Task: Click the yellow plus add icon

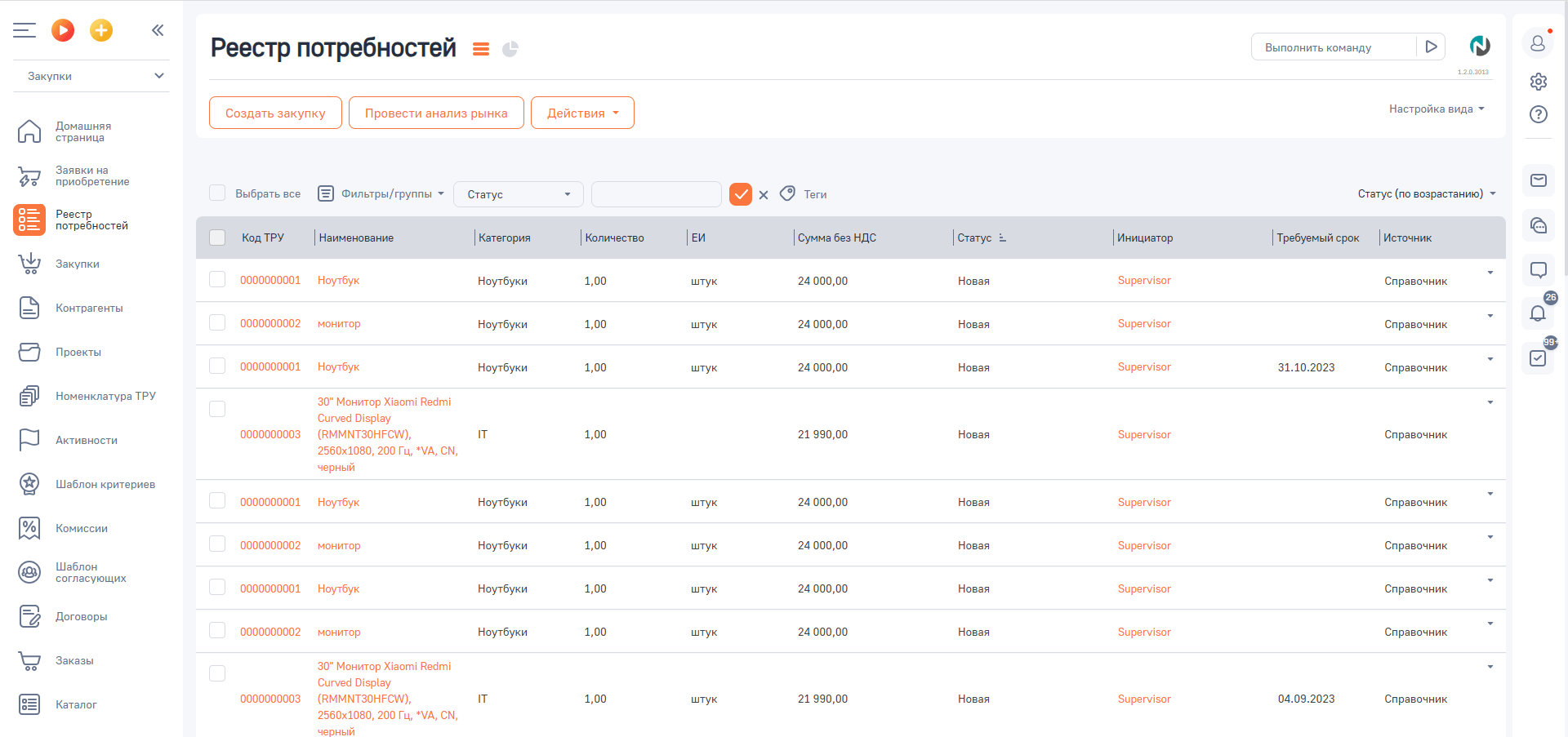Action: click(x=101, y=31)
